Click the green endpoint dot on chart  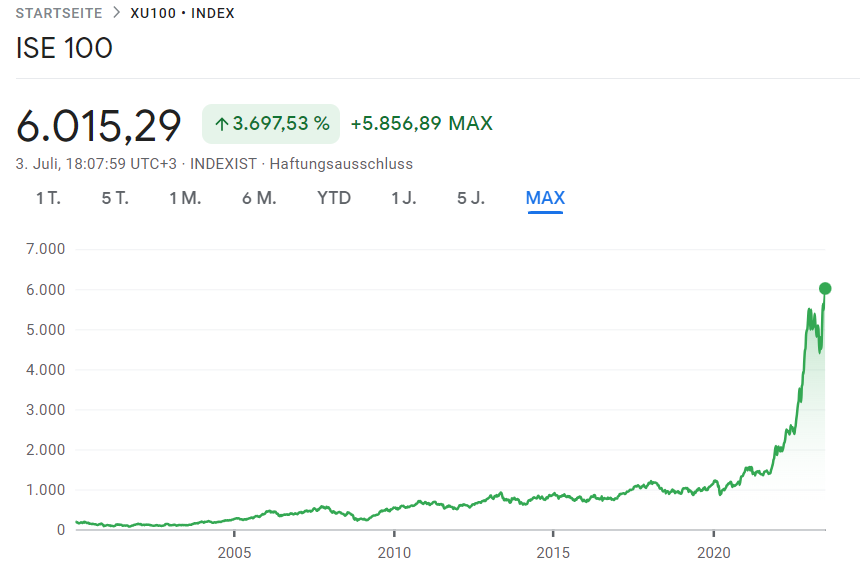pos(825,288)
